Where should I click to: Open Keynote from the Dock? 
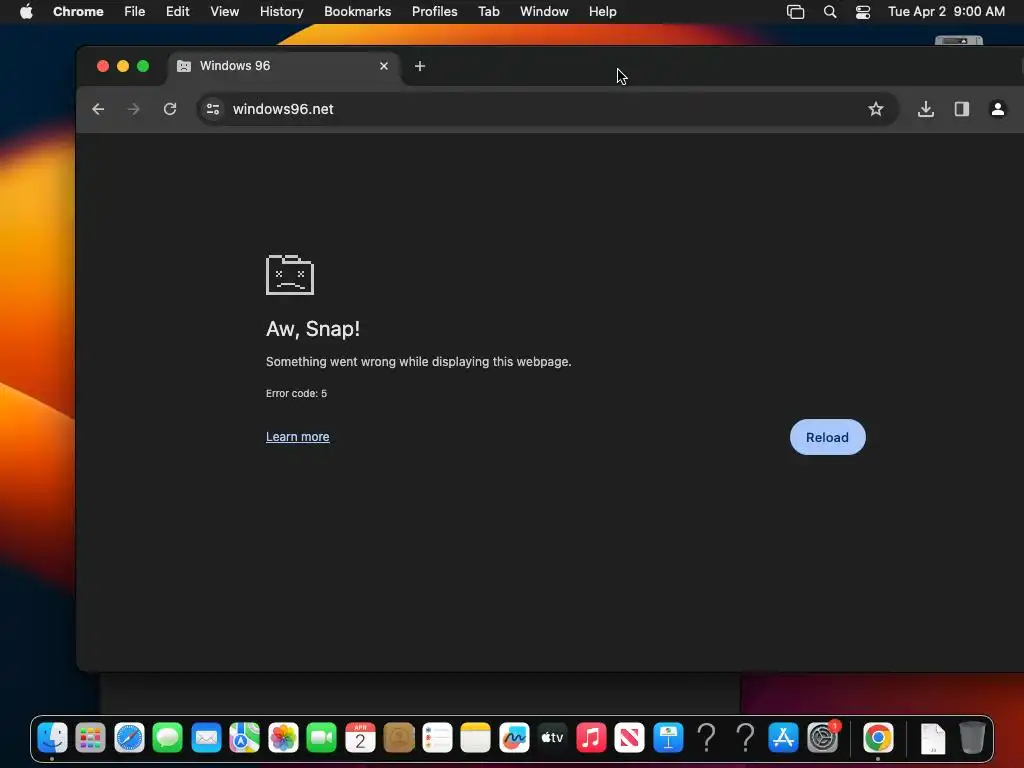tap(668, 738)
